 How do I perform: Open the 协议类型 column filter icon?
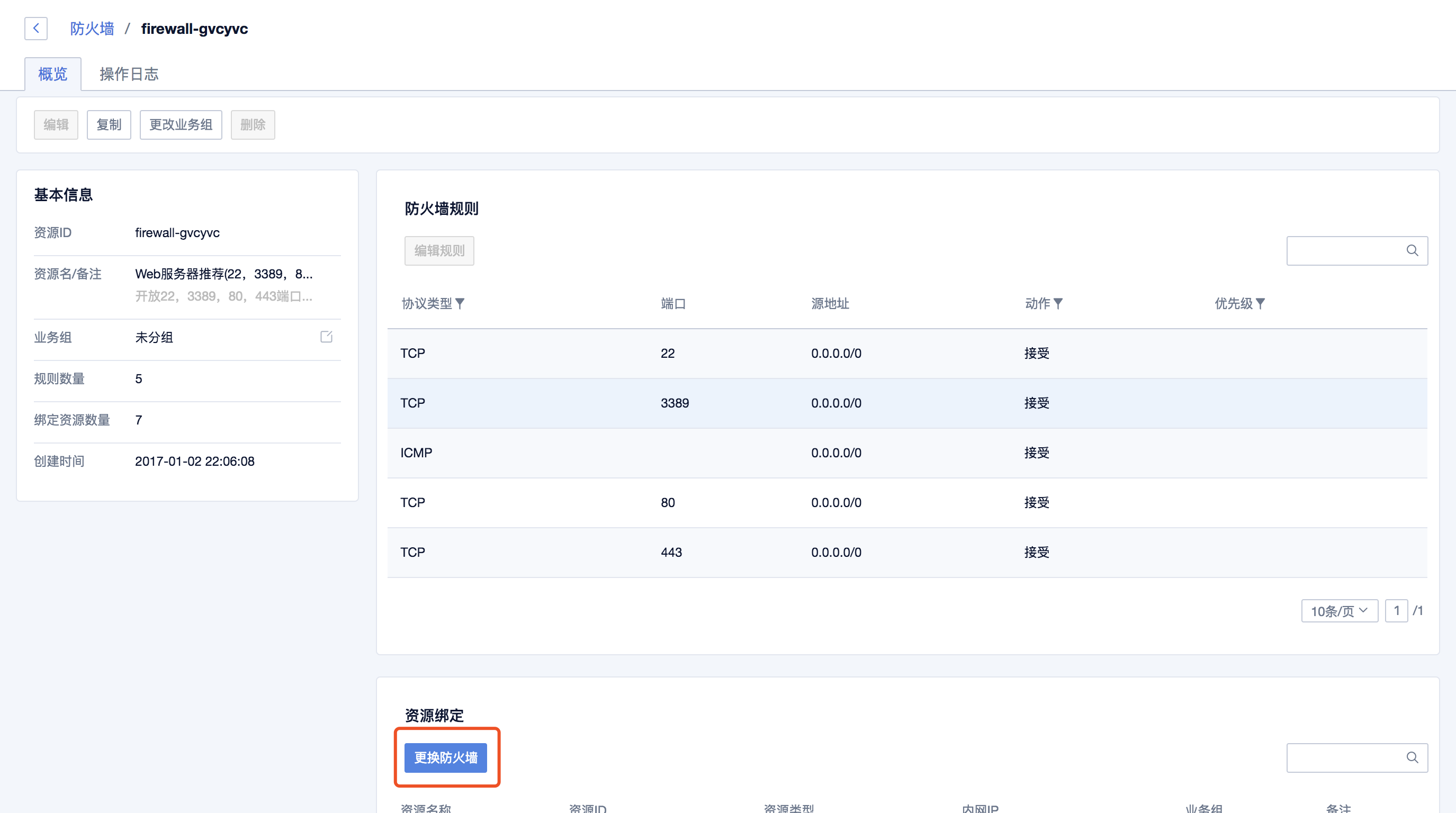point(460,304)
